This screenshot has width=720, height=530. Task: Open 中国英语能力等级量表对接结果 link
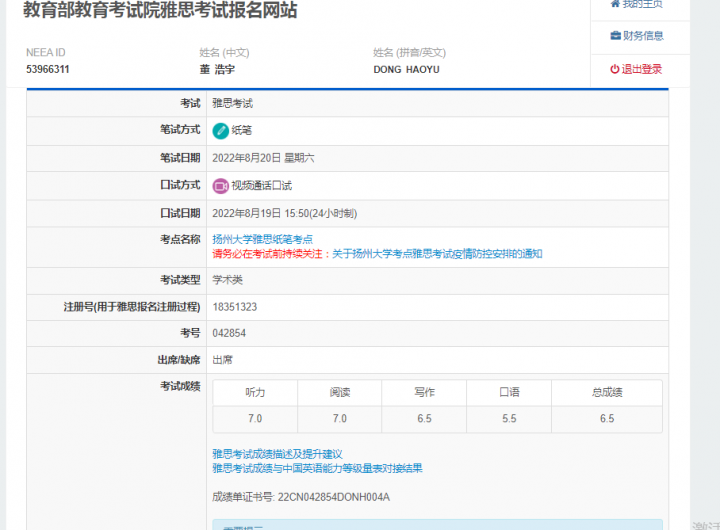tap(317, 468)
